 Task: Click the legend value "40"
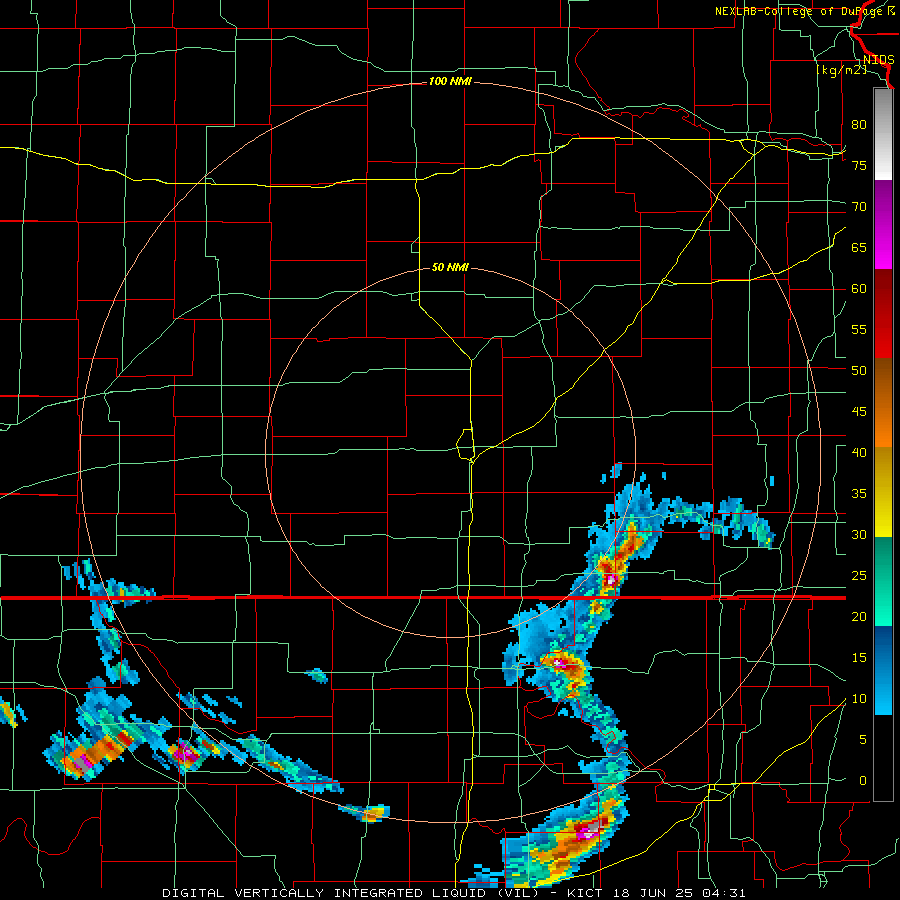click(859, 452)
